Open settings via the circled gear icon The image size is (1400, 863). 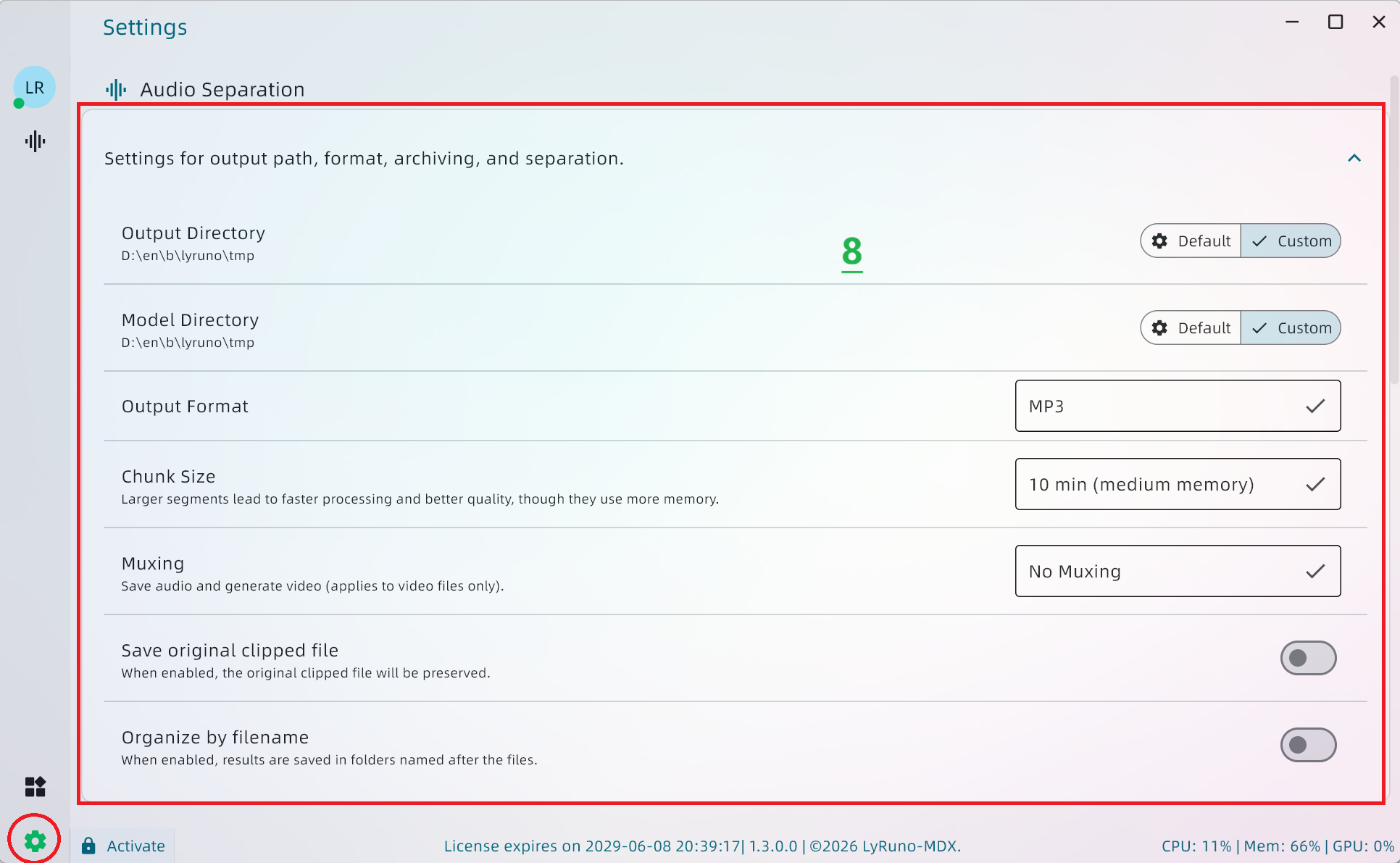pyautogui.click(x=33, y=841)
